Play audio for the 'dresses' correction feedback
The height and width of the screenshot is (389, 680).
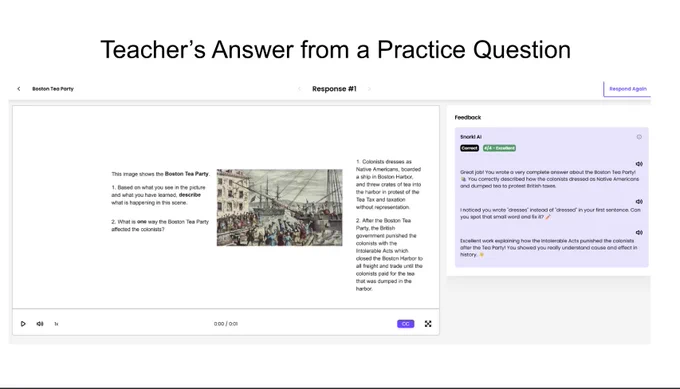tap(639, 202)
